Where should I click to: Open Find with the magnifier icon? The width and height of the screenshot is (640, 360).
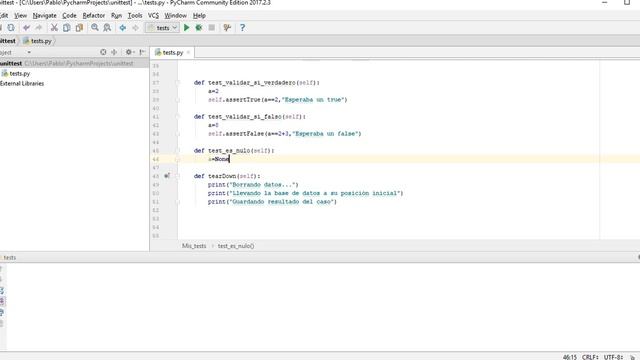point(95,28)
